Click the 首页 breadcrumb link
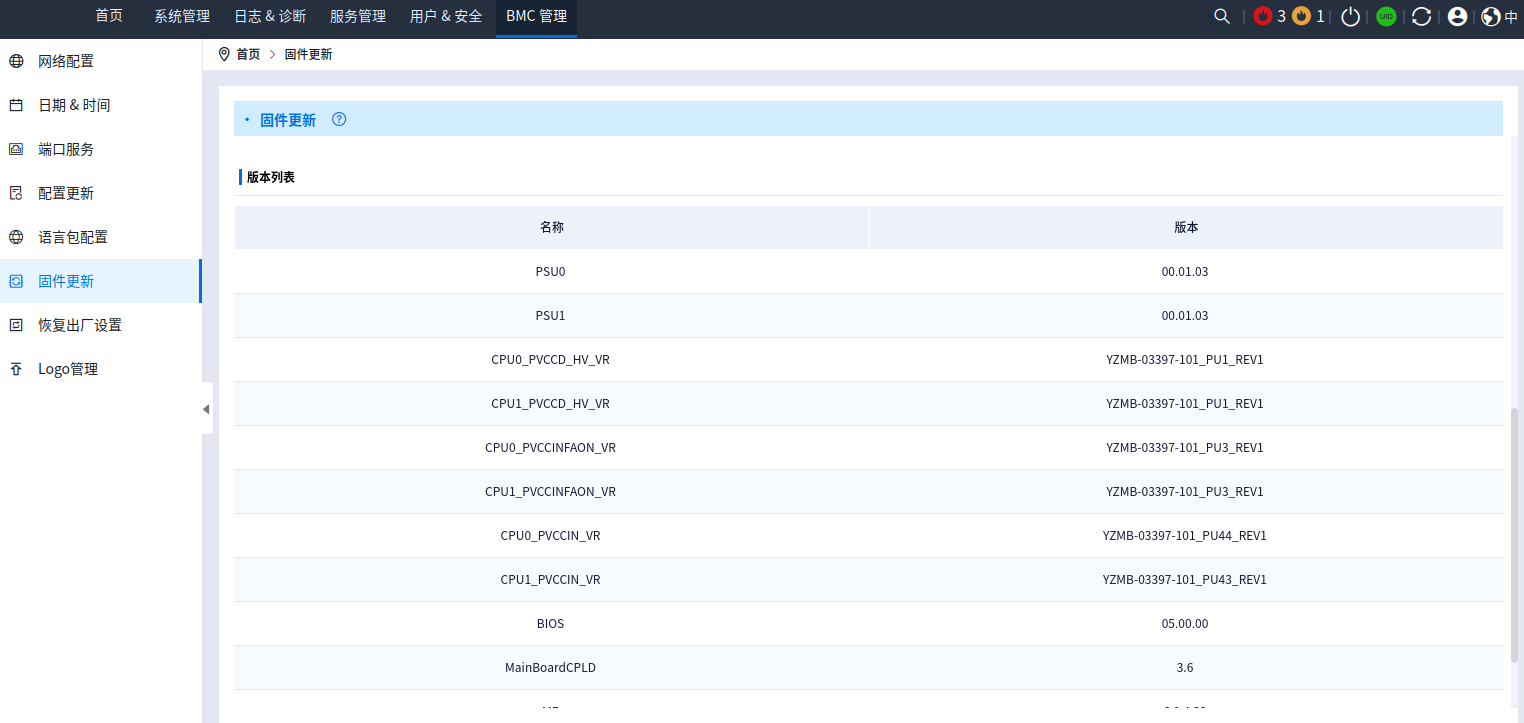 click(248, 54)
